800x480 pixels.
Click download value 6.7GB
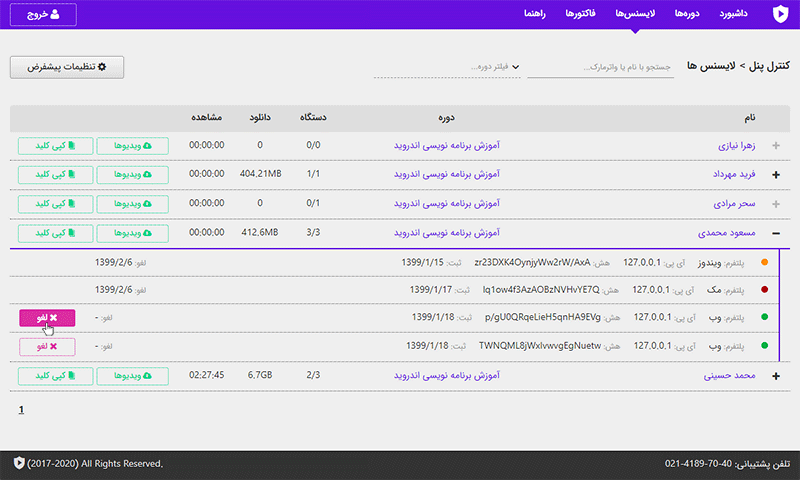[x=260, y=375]
